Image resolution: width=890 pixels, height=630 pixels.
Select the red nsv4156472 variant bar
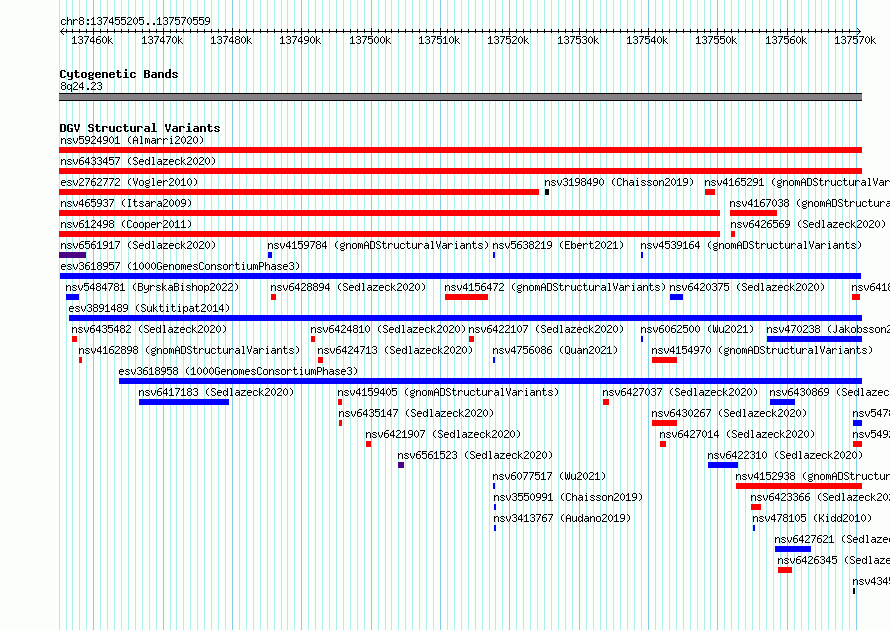point(467,297)
